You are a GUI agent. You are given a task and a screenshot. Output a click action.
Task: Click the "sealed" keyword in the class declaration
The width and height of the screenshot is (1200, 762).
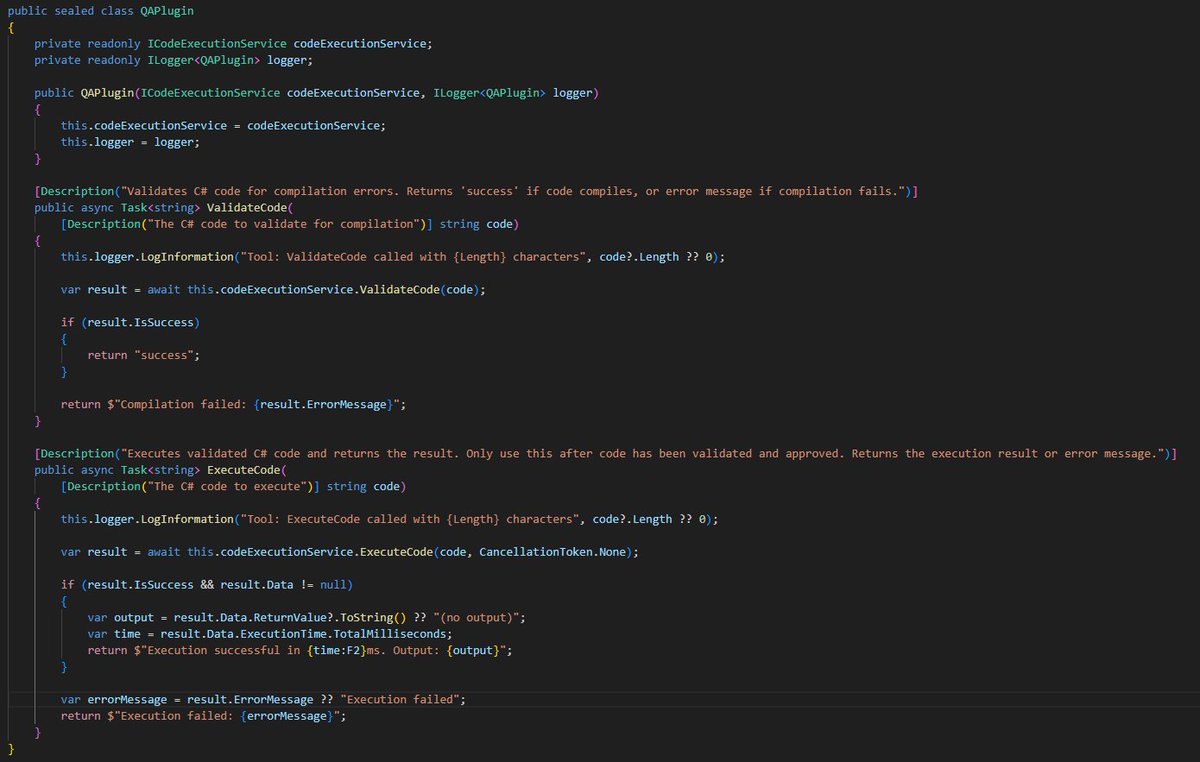pos(74,10)
